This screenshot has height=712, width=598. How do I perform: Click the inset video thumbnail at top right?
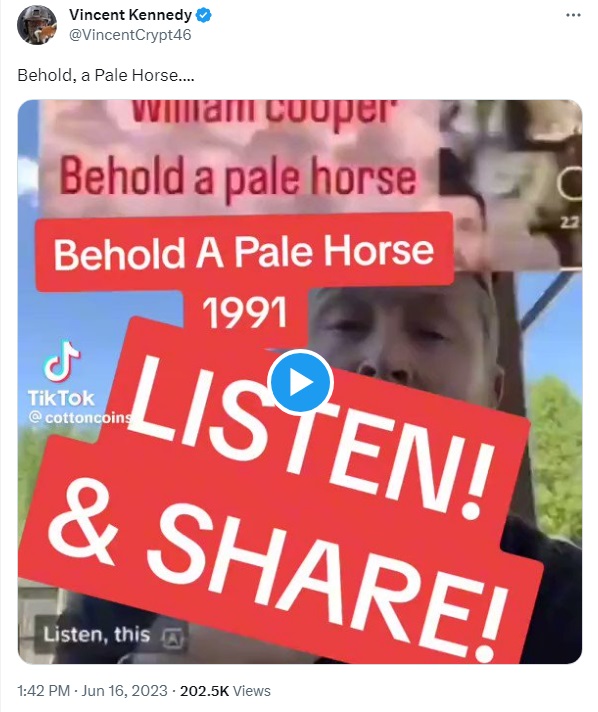click(x=511, y=184)
